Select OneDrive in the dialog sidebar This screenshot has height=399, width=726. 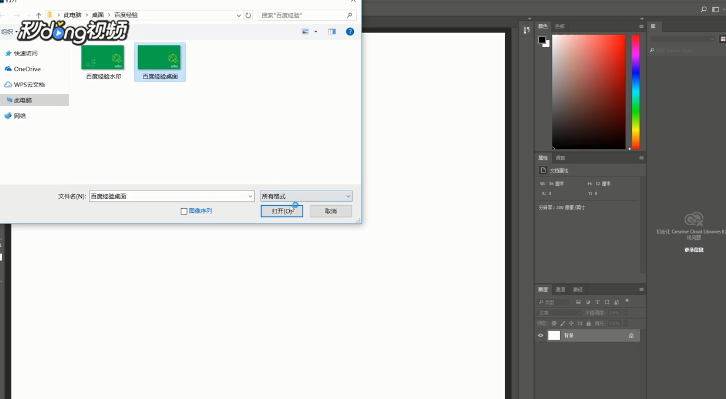(23, 69)
